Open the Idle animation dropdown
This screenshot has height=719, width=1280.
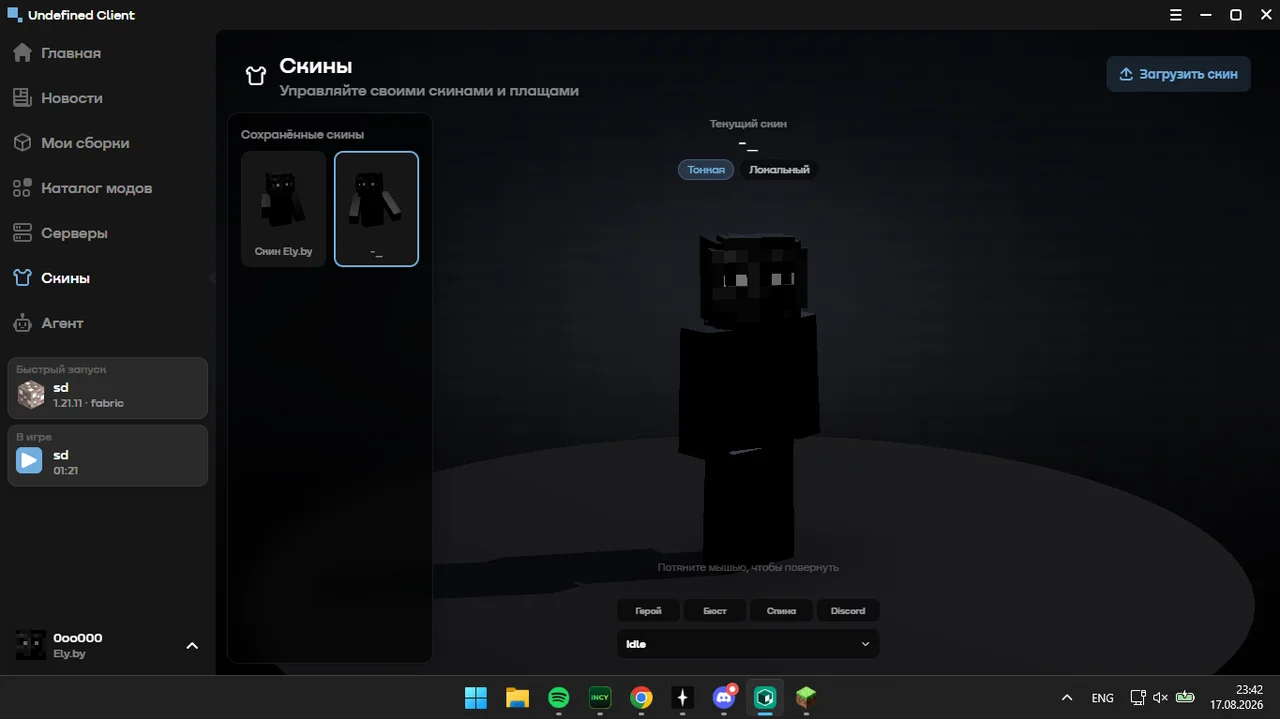748,644
